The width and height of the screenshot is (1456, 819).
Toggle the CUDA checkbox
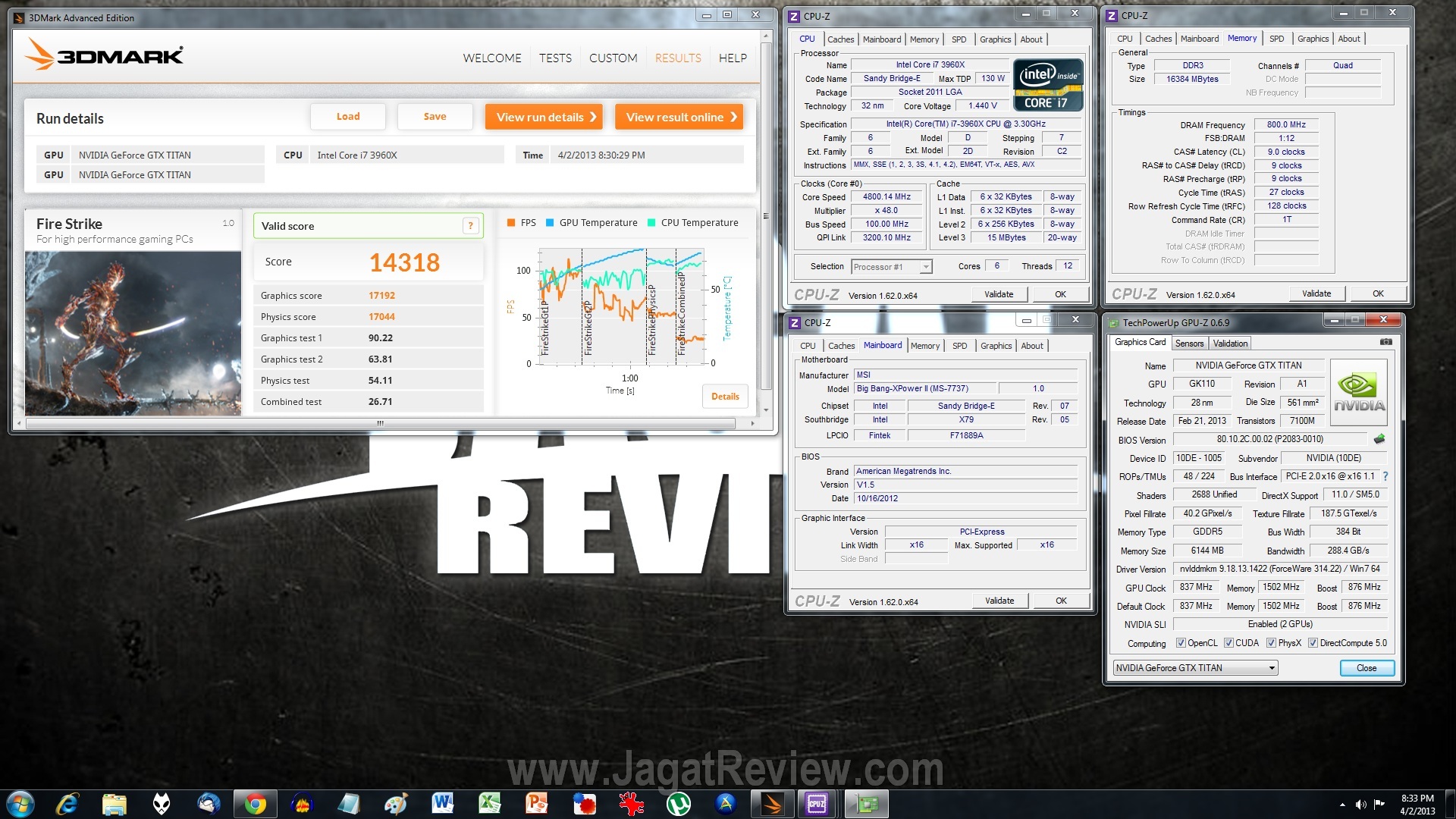1228,643
